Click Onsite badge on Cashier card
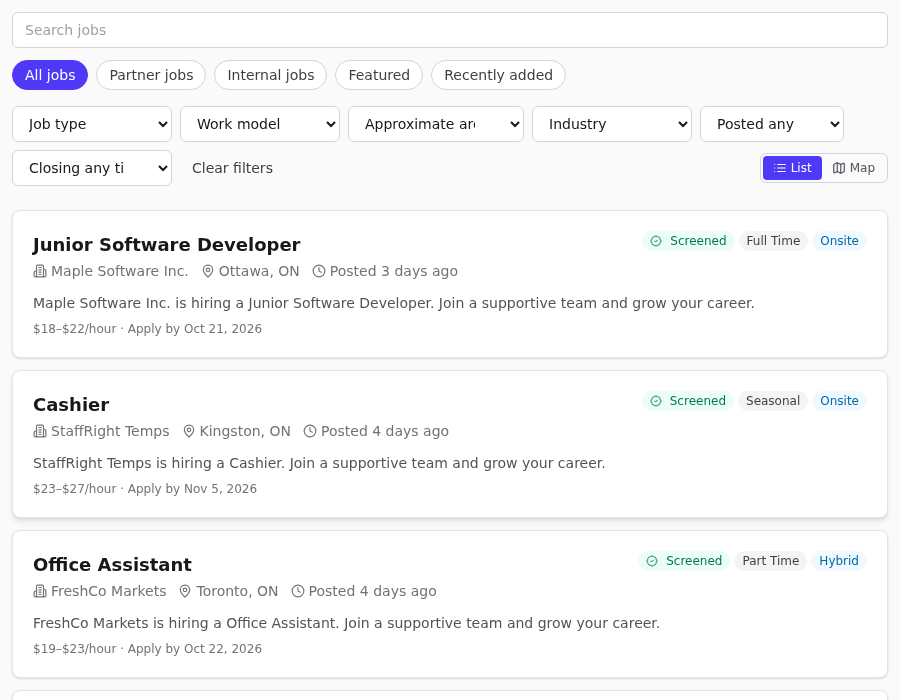 (x=839, y=401)
